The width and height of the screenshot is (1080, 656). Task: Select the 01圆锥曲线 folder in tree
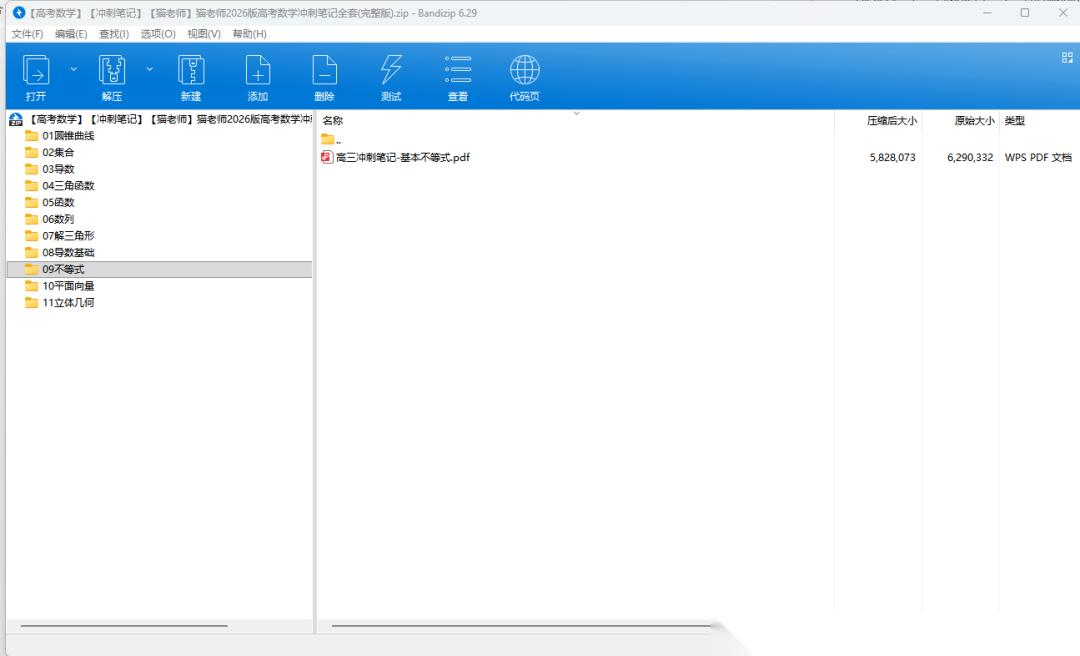coord(68,136)
